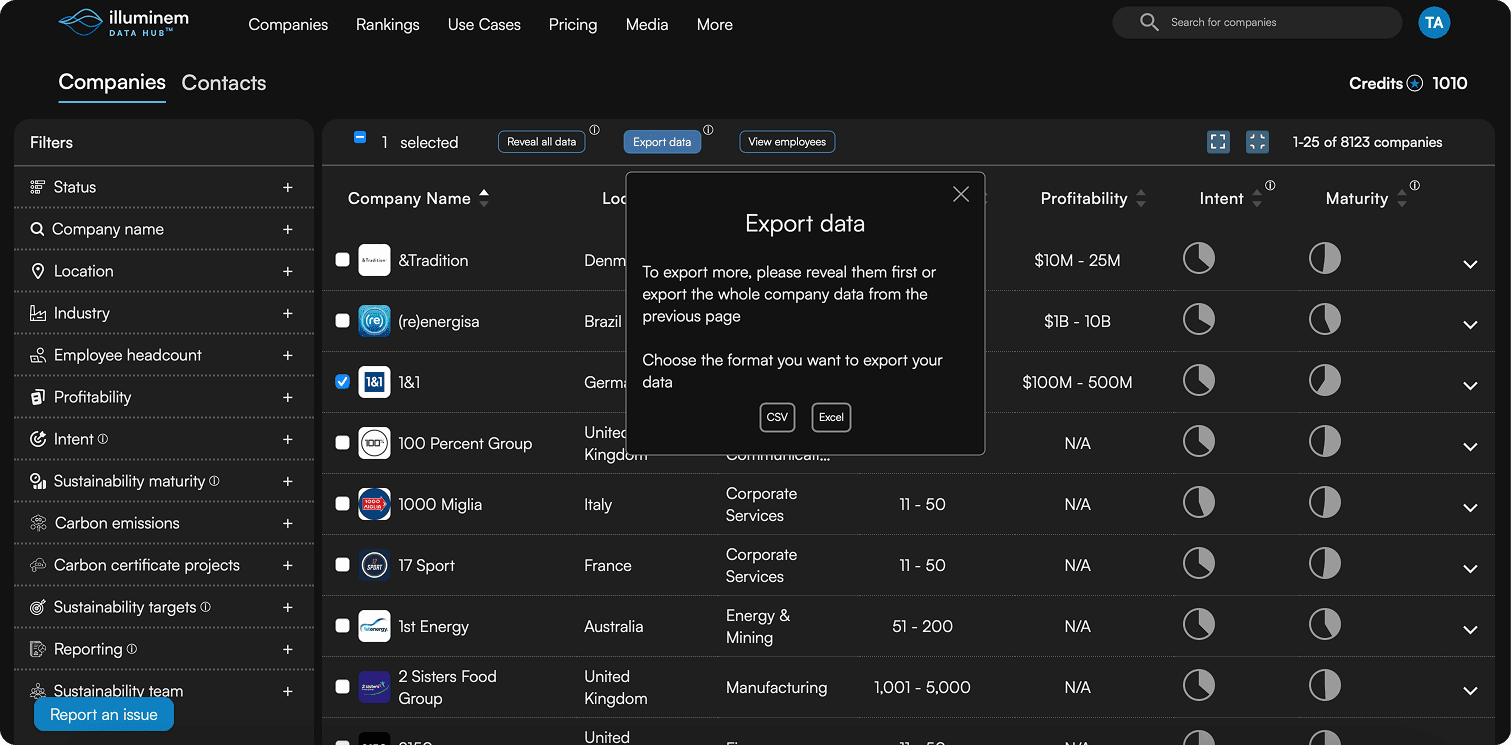Click the View employees button
Screen dimensions: 1511x745
click(x=787, y=142)
